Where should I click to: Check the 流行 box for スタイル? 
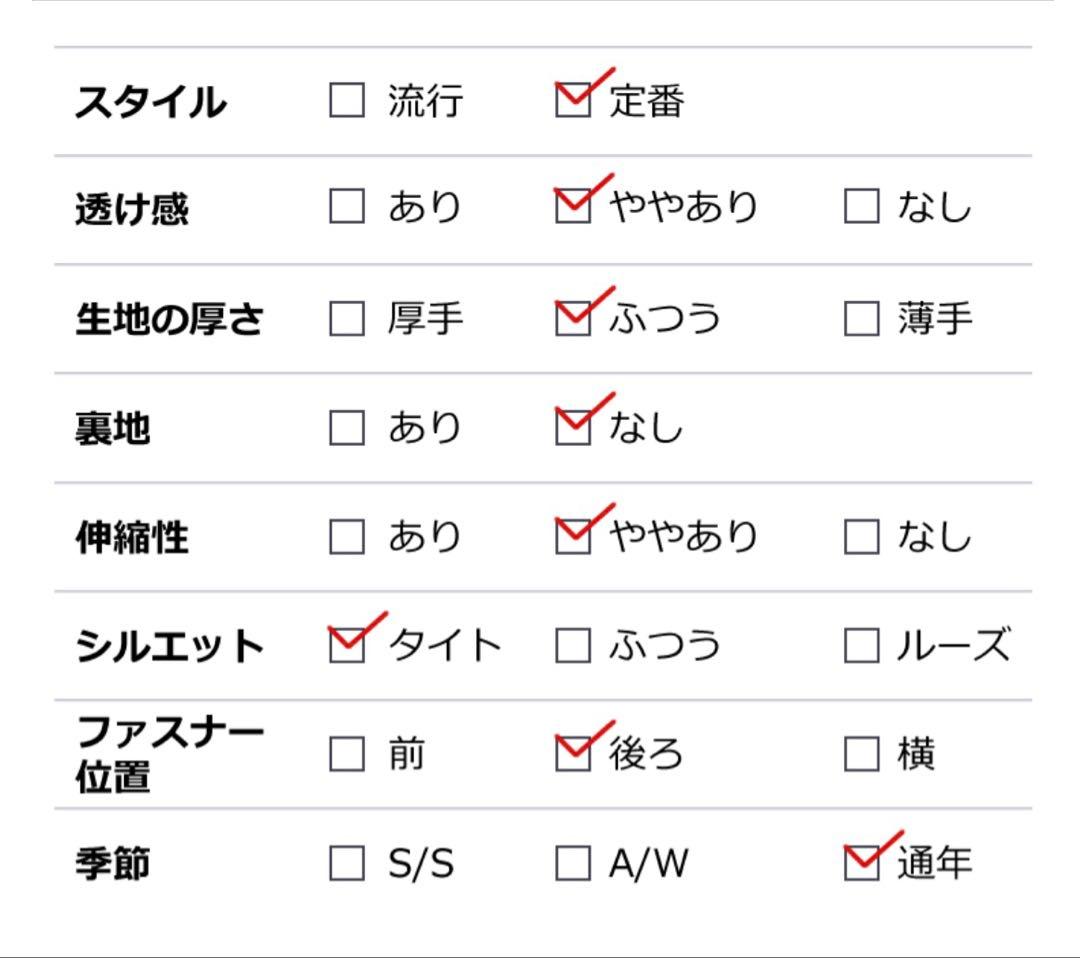pyautogui.click(x=347, y=100)
